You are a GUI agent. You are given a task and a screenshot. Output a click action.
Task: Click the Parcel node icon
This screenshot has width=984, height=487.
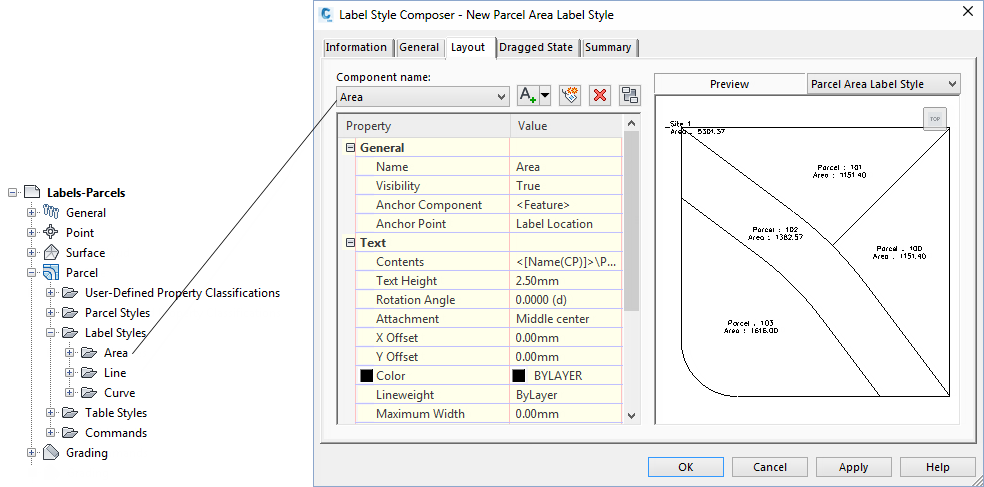click(51, 272)
